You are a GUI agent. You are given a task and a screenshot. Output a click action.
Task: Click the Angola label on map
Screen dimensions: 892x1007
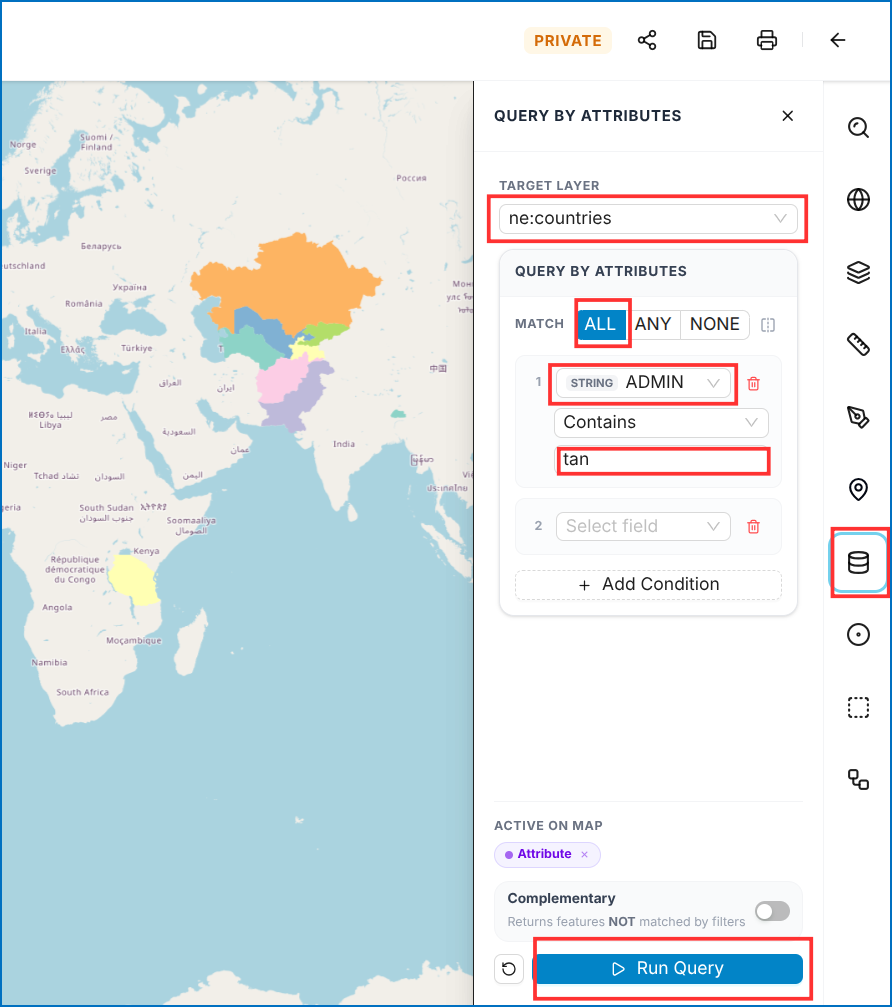(57, 608)
